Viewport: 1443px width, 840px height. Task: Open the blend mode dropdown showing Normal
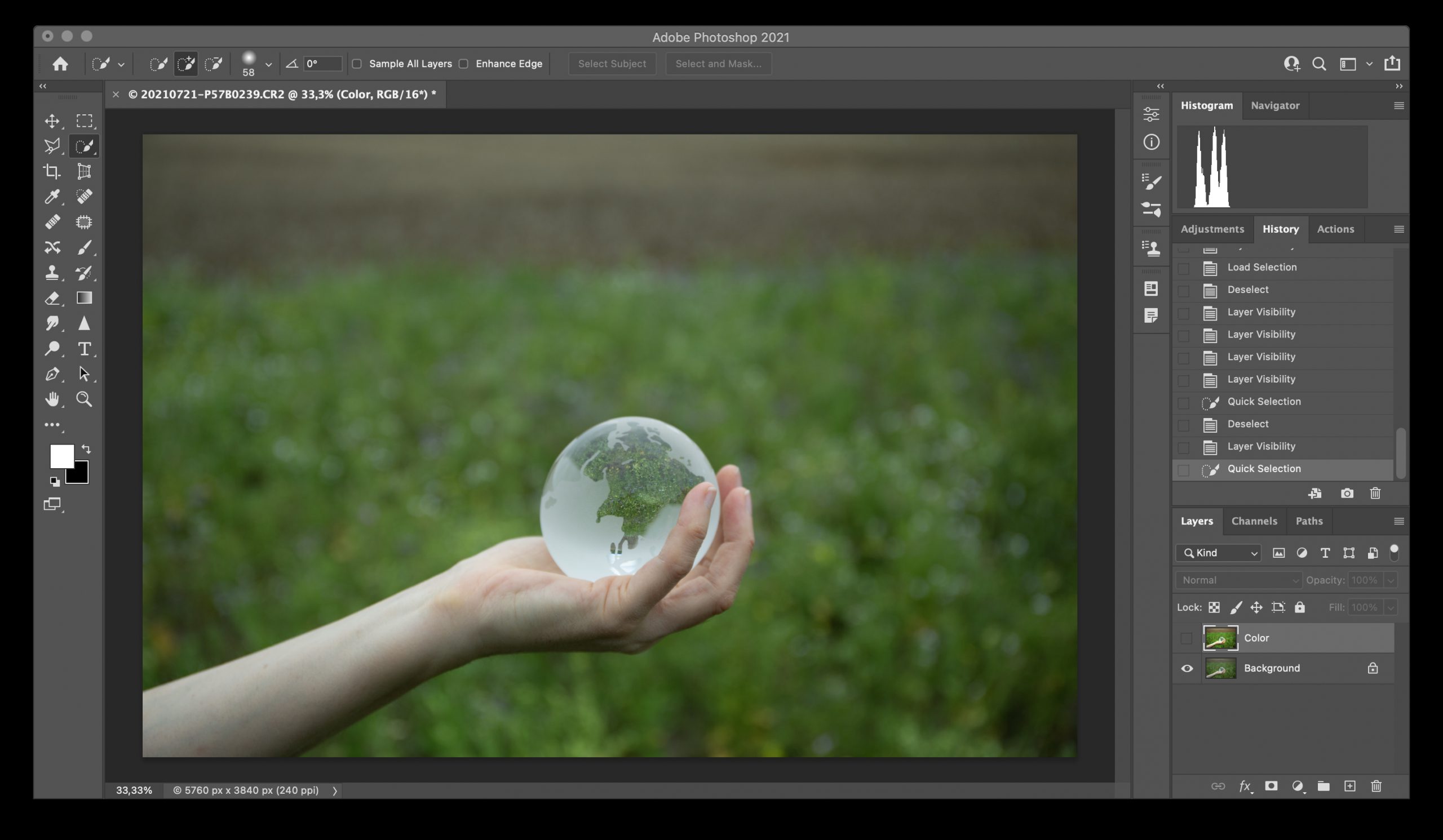tap(1238, 580)
